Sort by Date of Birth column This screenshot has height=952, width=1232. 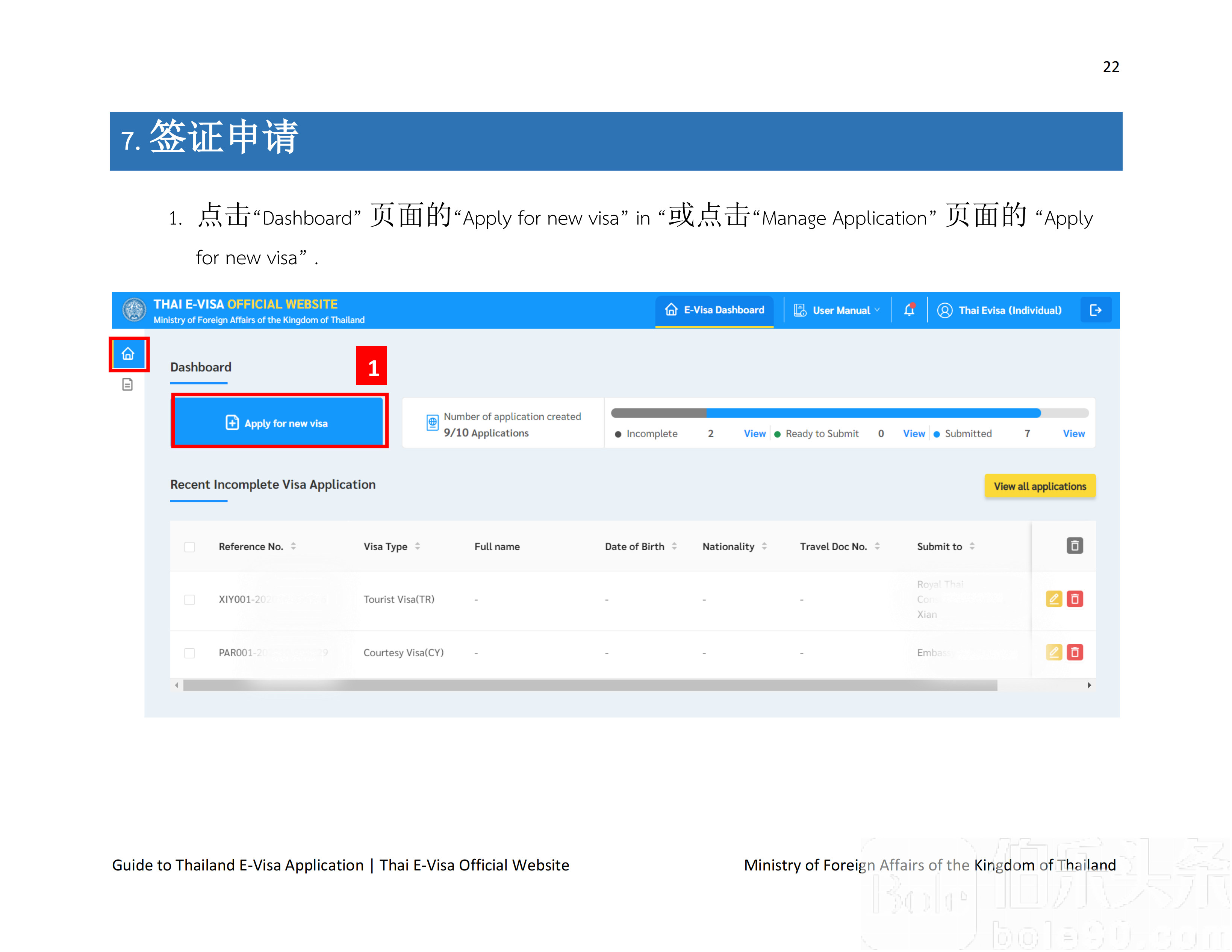point(676,546)
